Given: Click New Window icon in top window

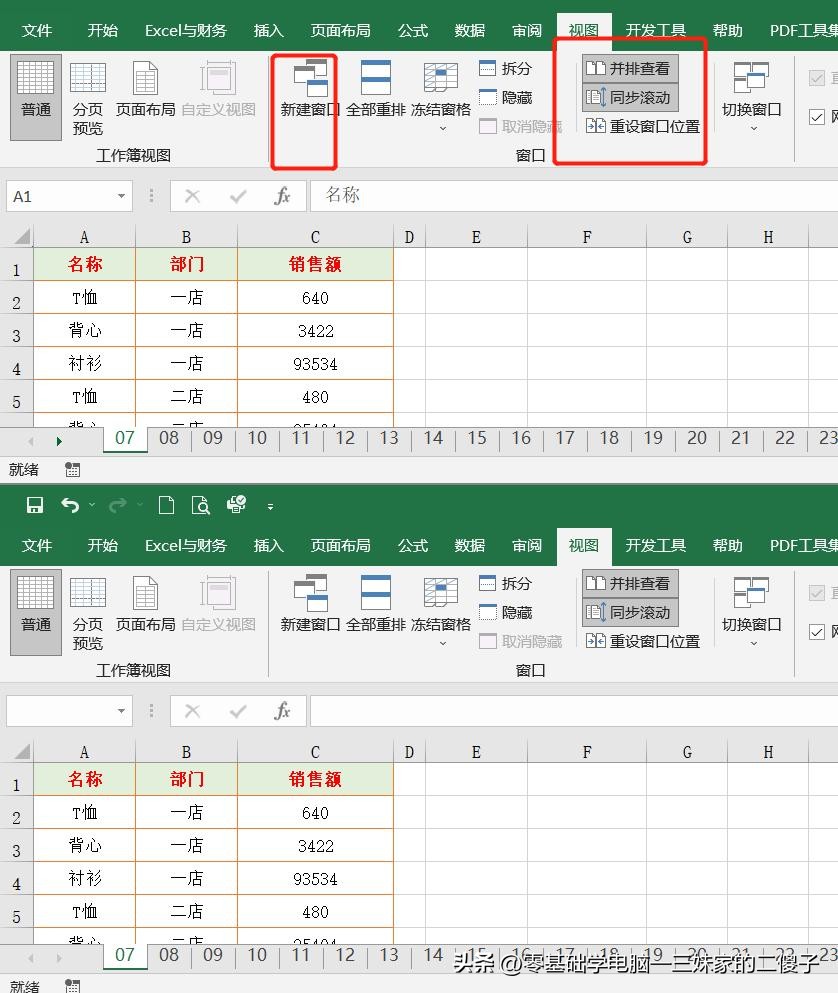Looking at the screenshot, I should [310, 79].
